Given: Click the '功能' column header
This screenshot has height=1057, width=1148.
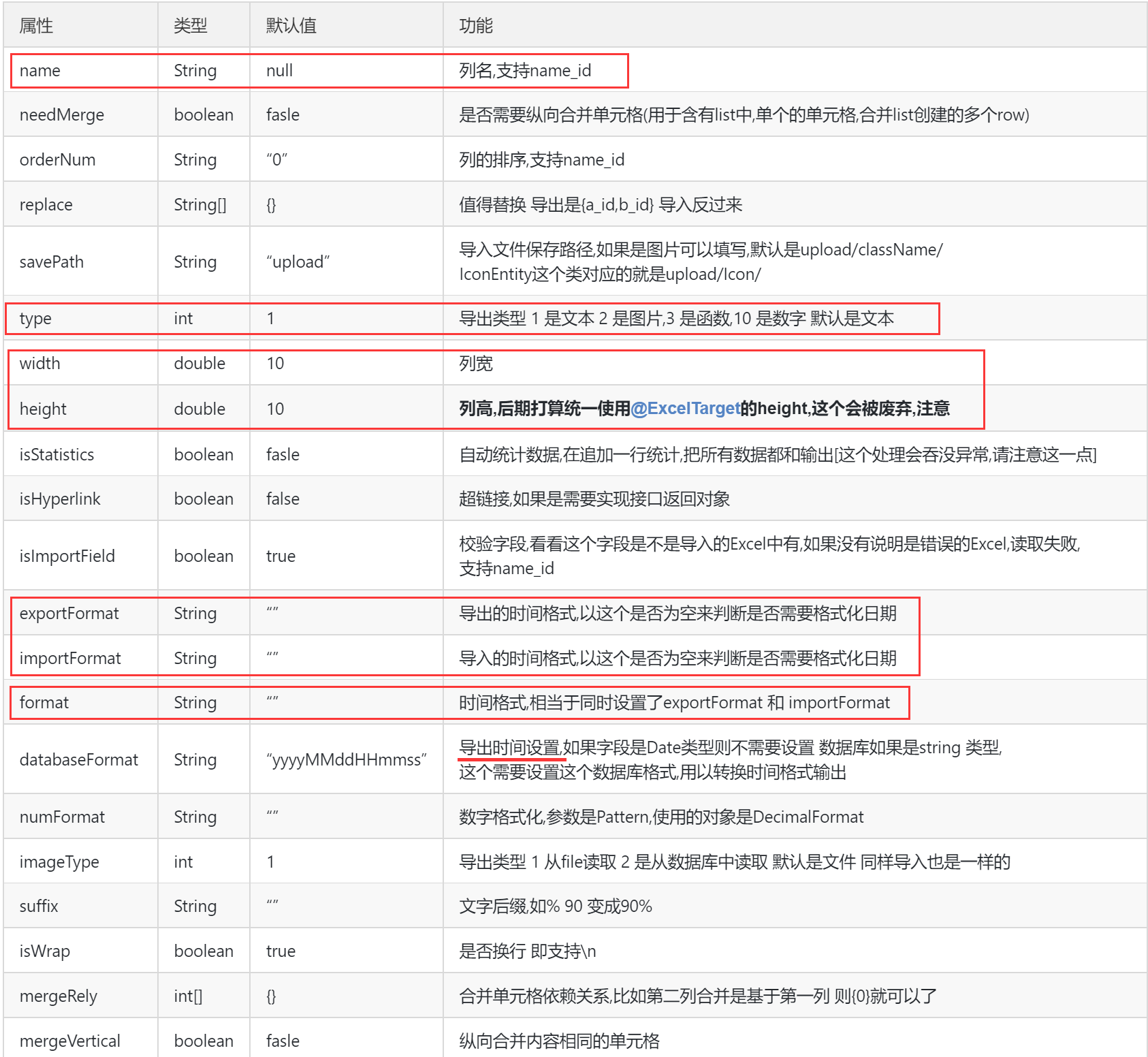Looking at the screenshot, I should coord(795,25).
